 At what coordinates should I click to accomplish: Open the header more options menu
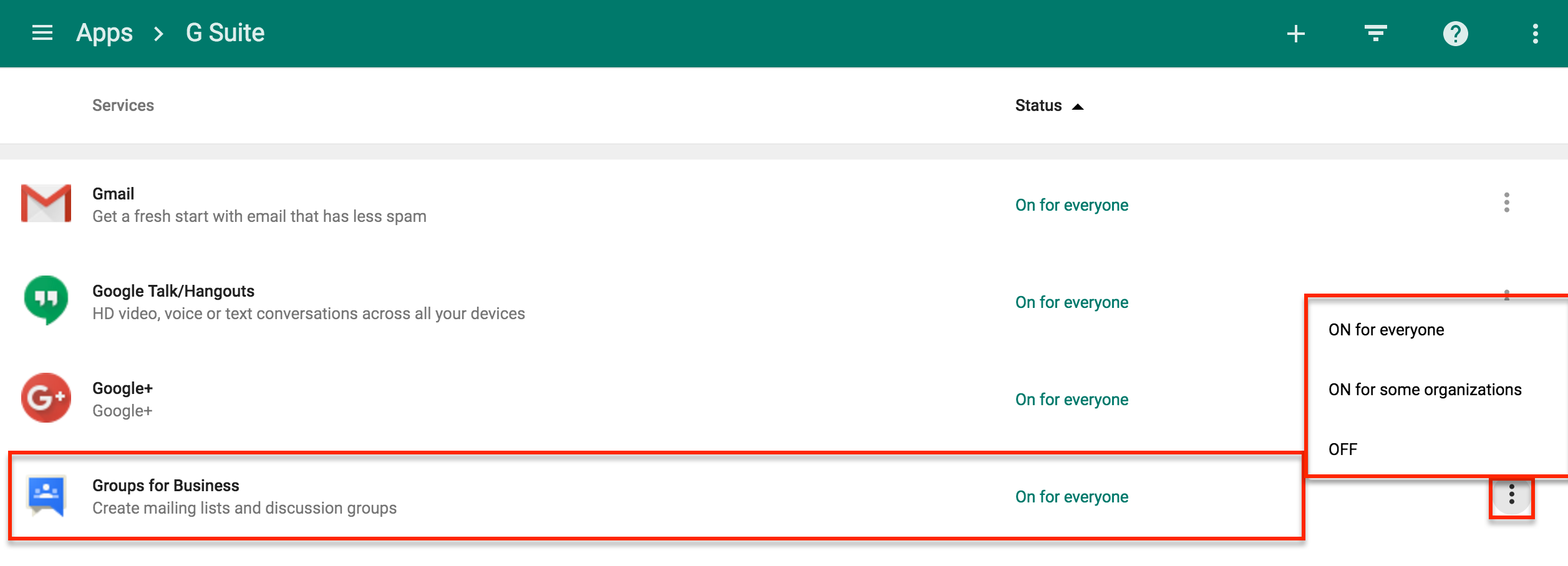[x=1535, y=34]
